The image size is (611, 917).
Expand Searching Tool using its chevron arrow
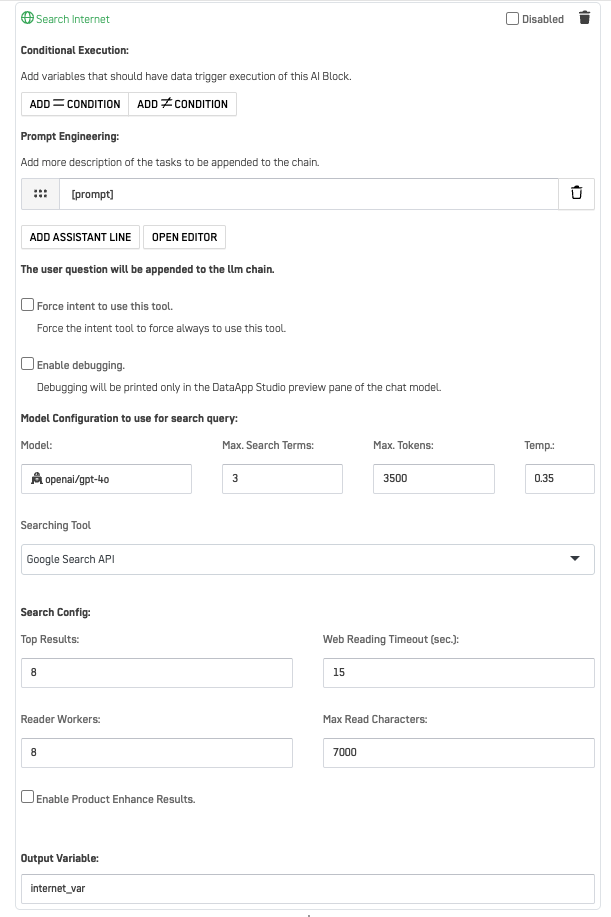click(576, 559)
